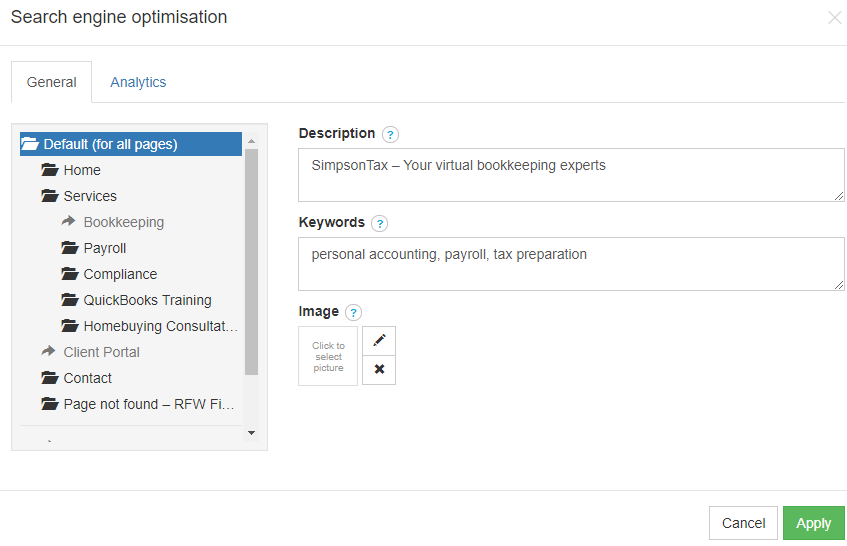This screenshot has height=546, width=847.
Task: Click the page tree scroll down arrow
Action: (251, 433)
